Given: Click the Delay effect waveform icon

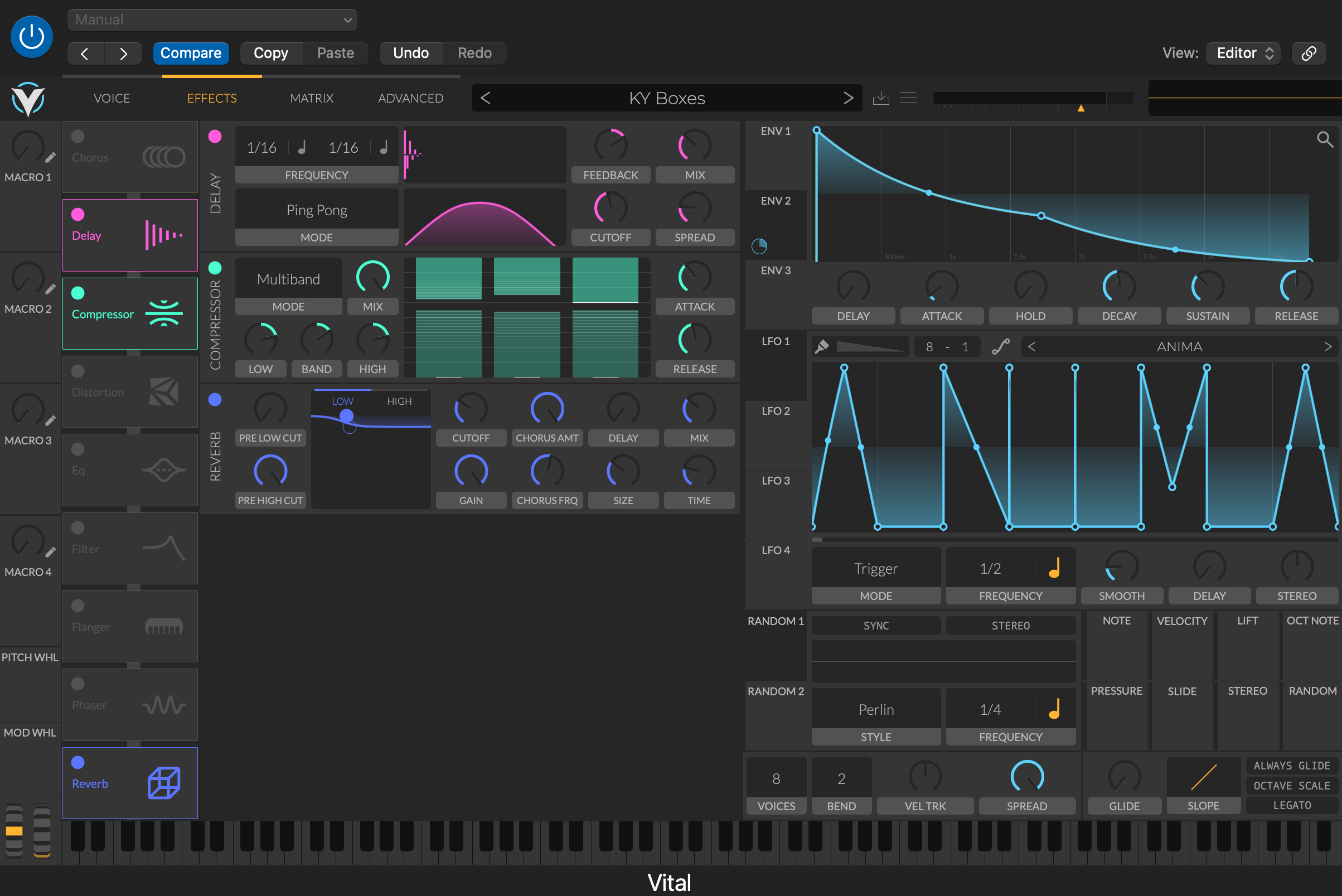Looking at the screenshot, I should point(163,235).
